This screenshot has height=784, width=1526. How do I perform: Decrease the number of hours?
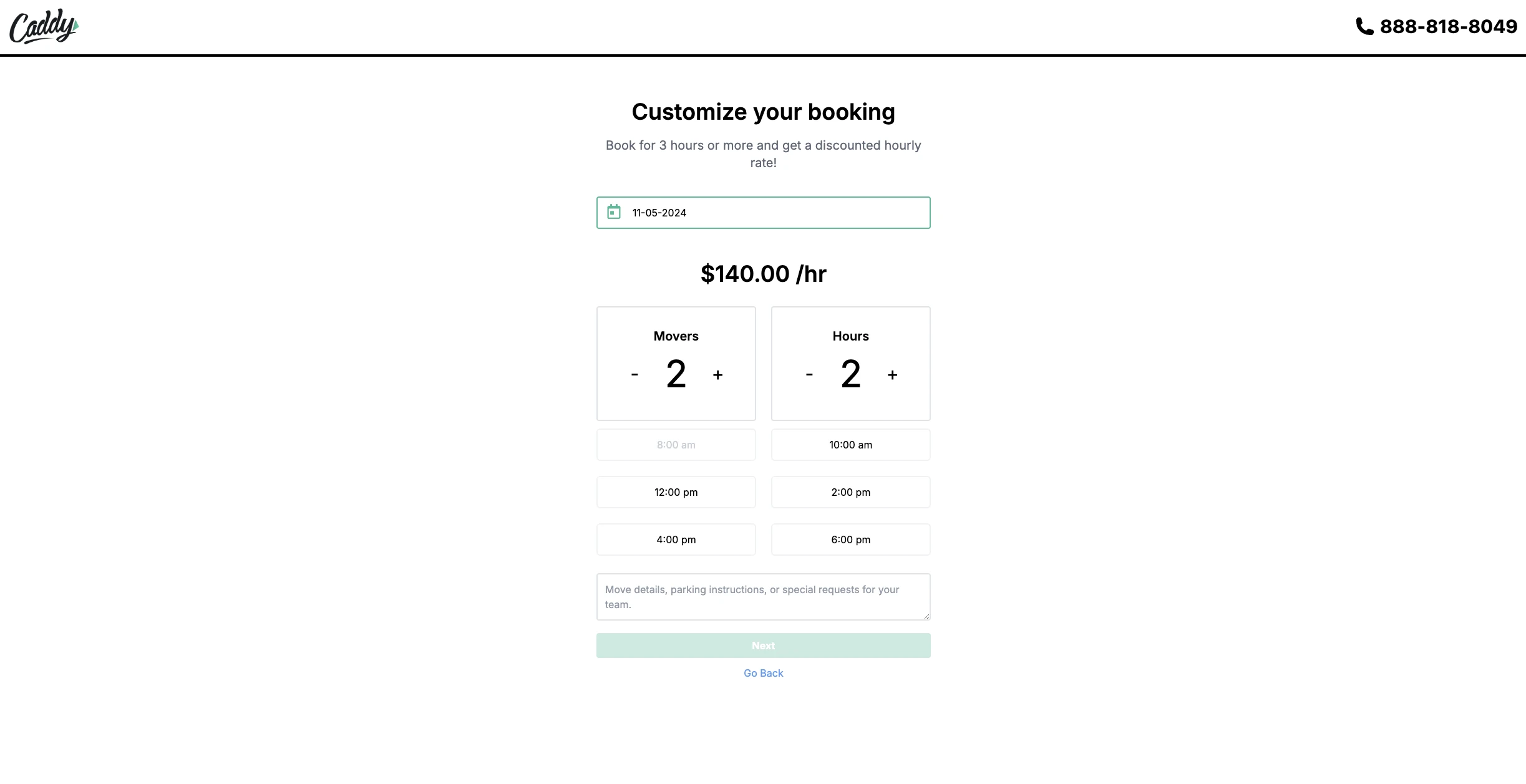click(809, 375)
